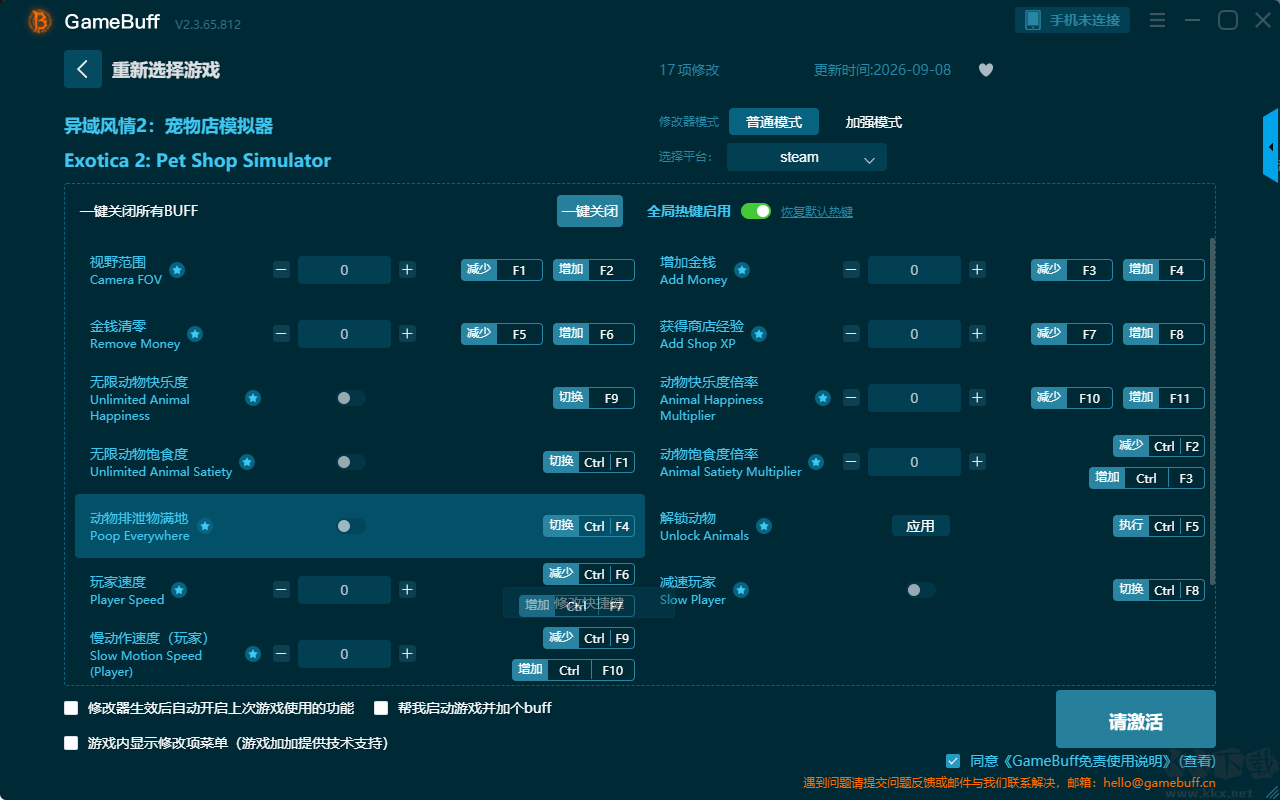Click star icon beside Poop Everywhere
The height and width of the screenshot is (800, 1280).
pos(205,526)
